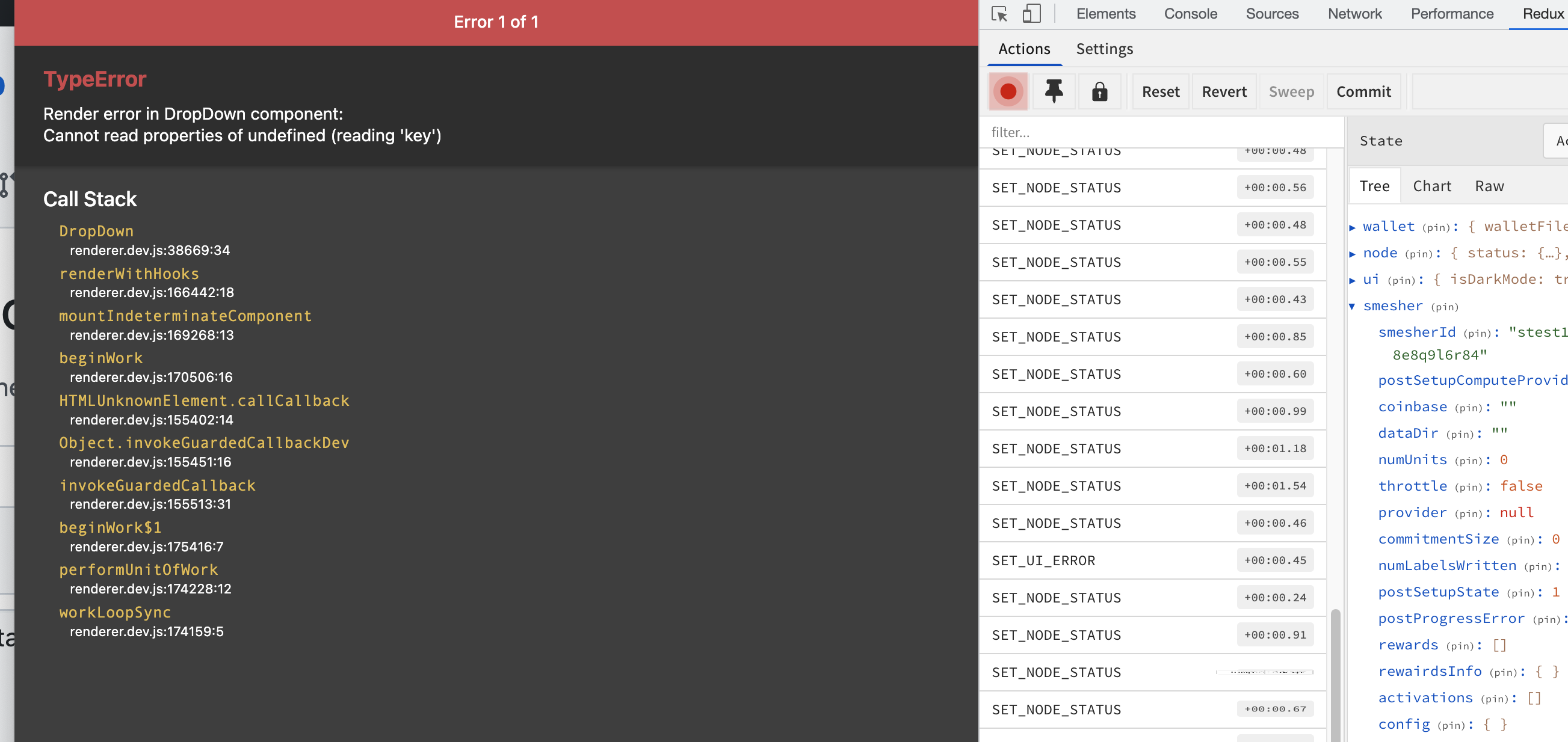Switch to the Elements panel
The width and height of the screenshot is (1568, 742).
[1105, 13]
